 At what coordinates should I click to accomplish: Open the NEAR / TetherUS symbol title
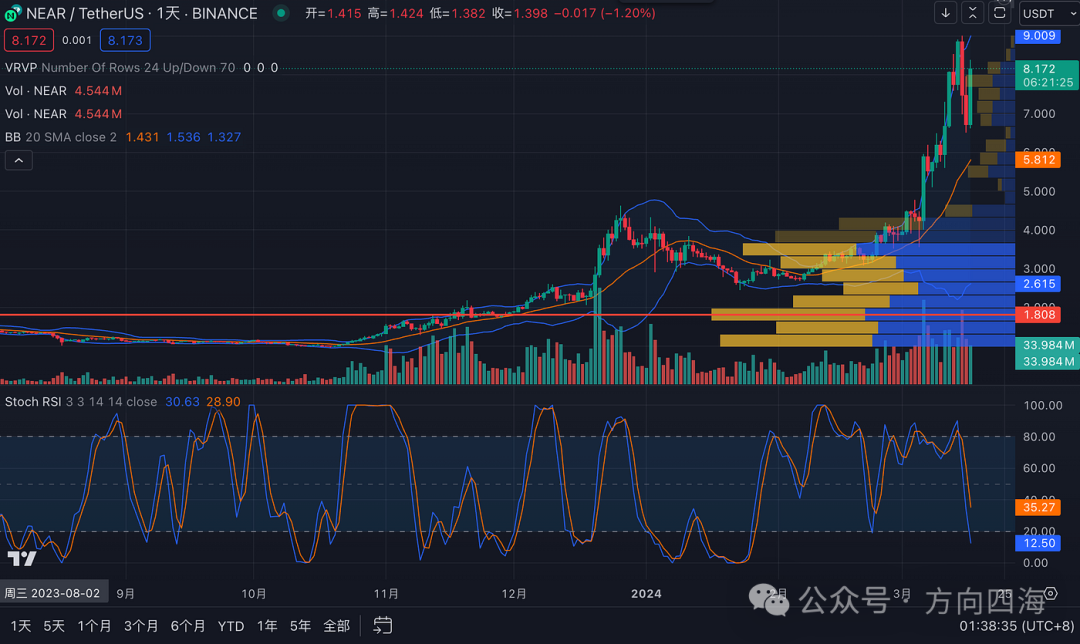(141, 13)
